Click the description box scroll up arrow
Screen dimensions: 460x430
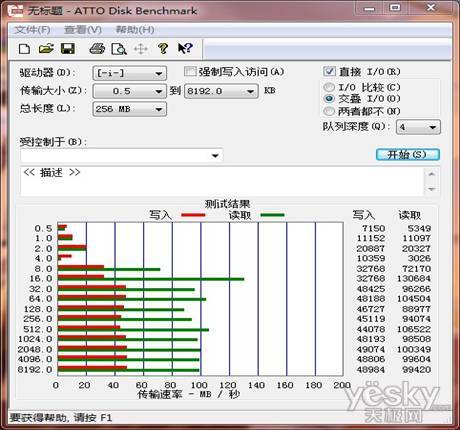431,174
